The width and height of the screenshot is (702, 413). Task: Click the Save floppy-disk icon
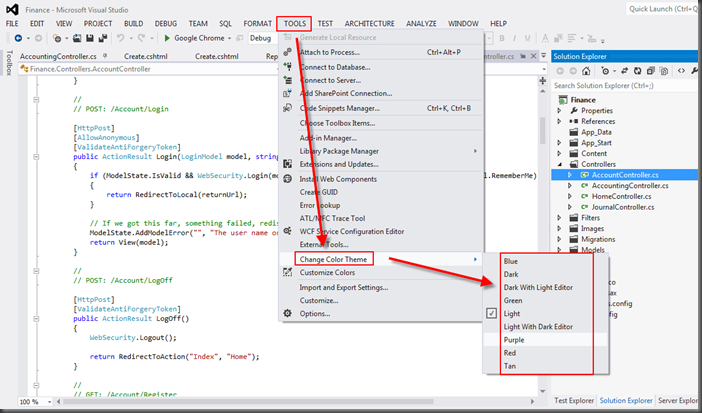90,39
